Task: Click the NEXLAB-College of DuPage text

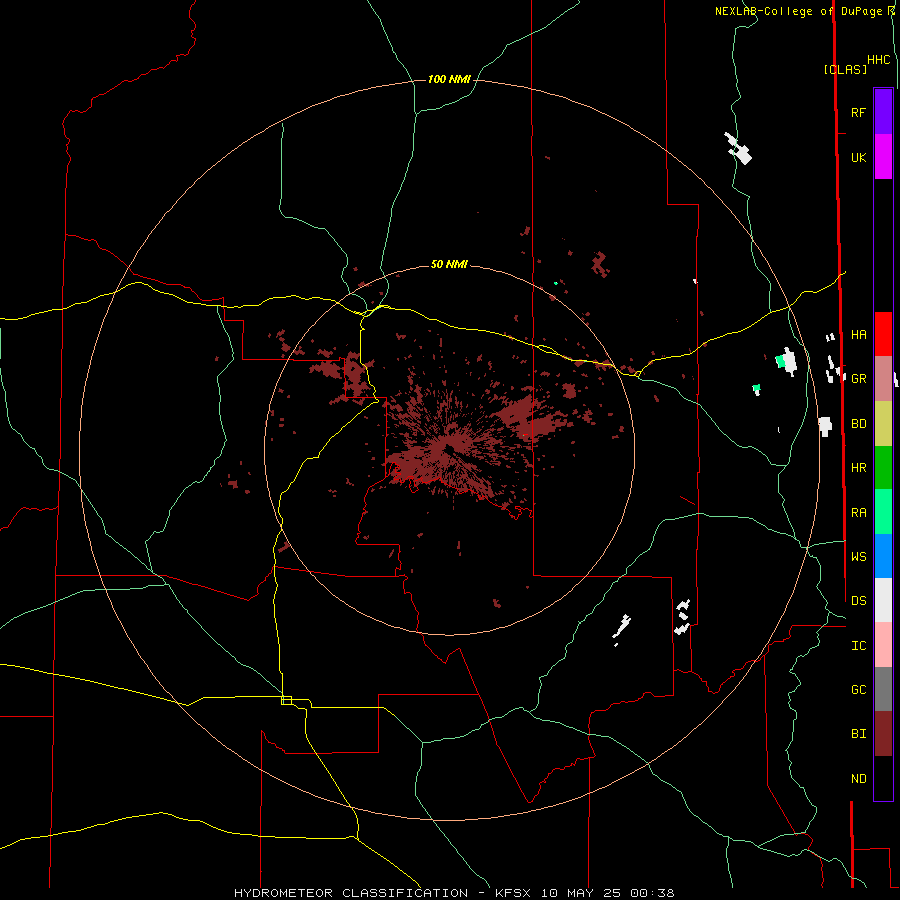Action: [x=798, y=11]
